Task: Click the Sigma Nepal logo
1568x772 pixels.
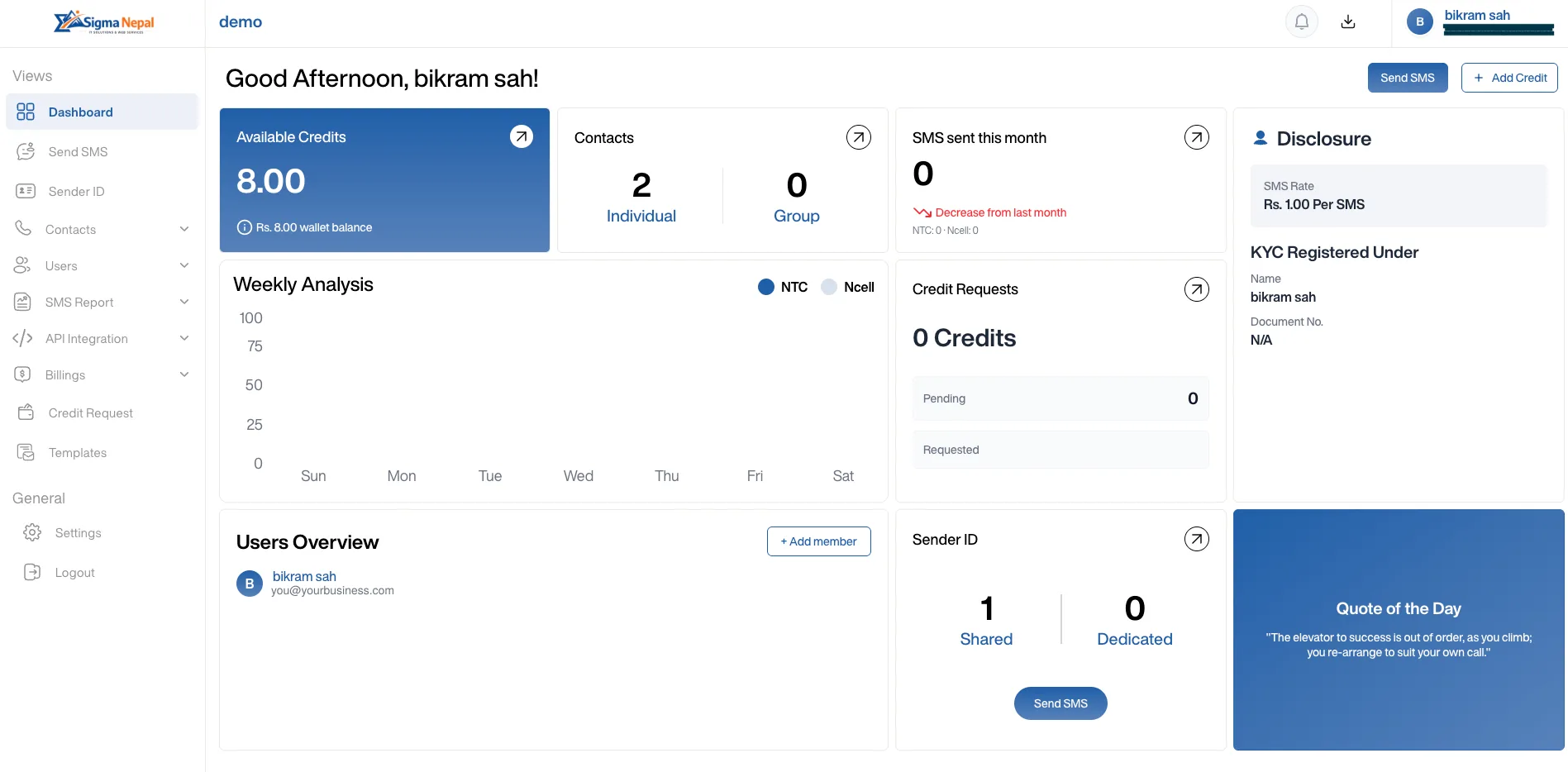Action: point(104,22)
